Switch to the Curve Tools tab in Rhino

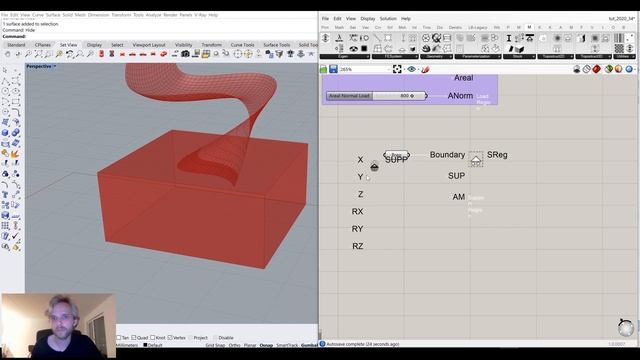[242, 45]
